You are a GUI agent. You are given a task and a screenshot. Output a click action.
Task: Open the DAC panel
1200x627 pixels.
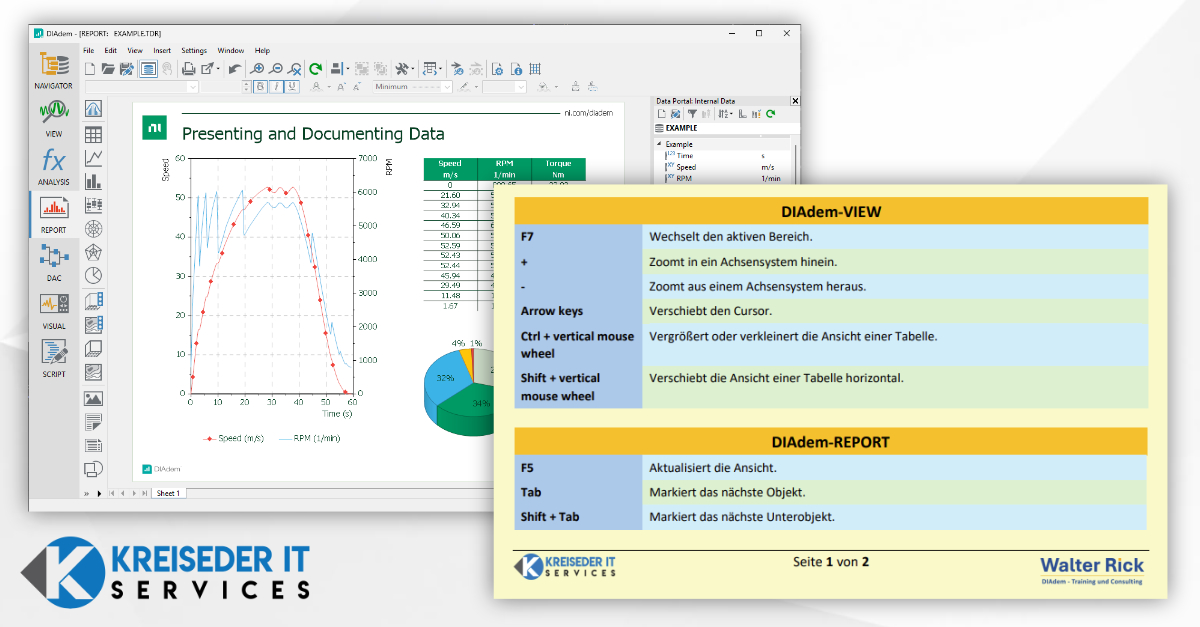coord(54,262)
